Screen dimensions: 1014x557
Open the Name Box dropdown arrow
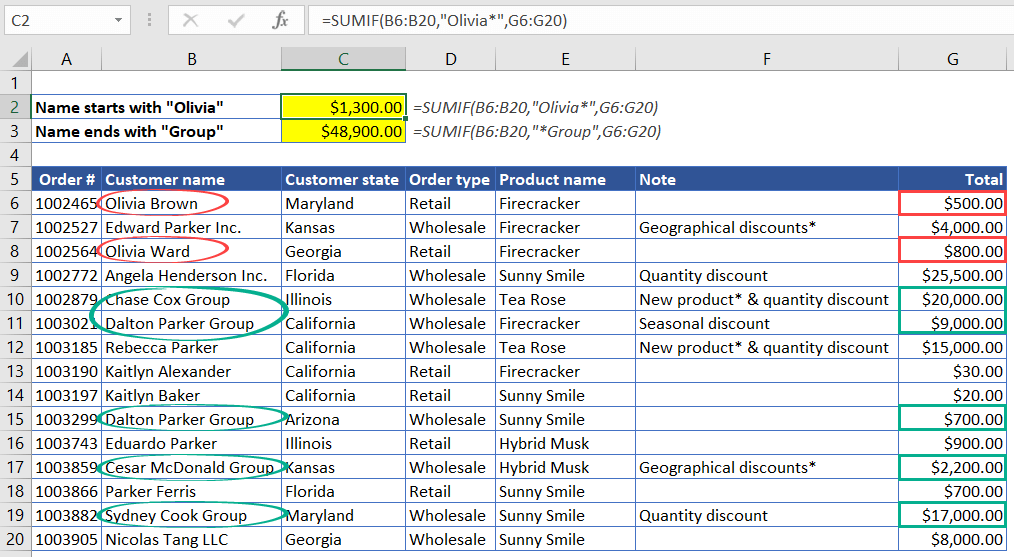(x=118, y=21)
